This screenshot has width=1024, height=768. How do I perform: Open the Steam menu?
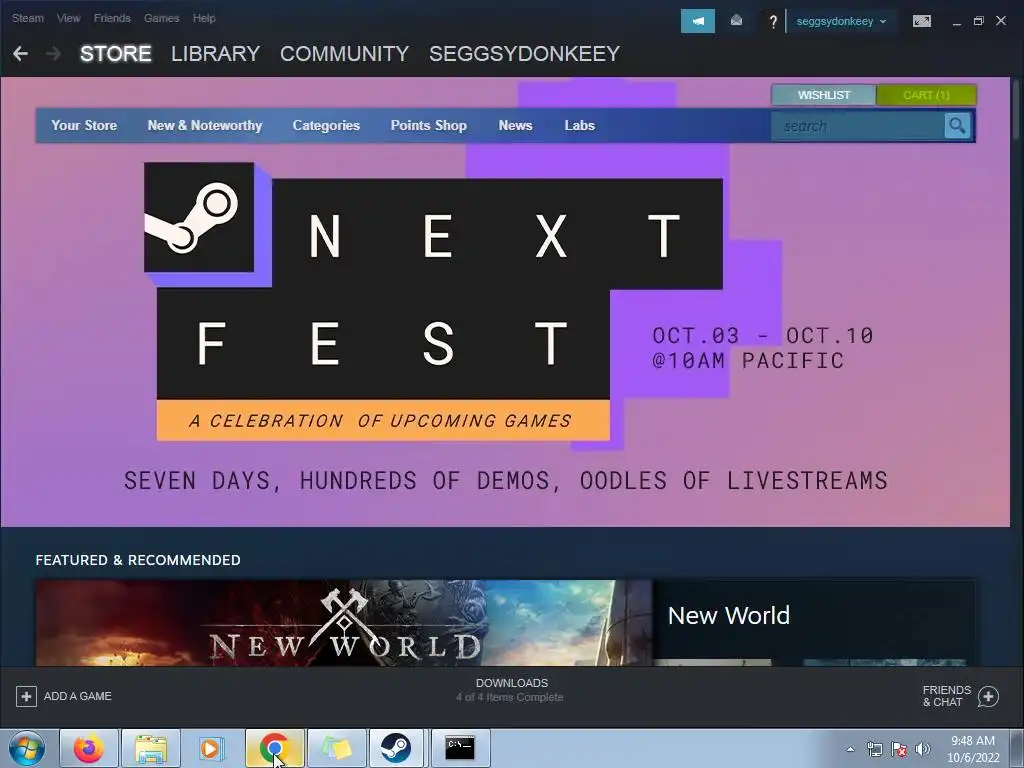coord(27,18)
